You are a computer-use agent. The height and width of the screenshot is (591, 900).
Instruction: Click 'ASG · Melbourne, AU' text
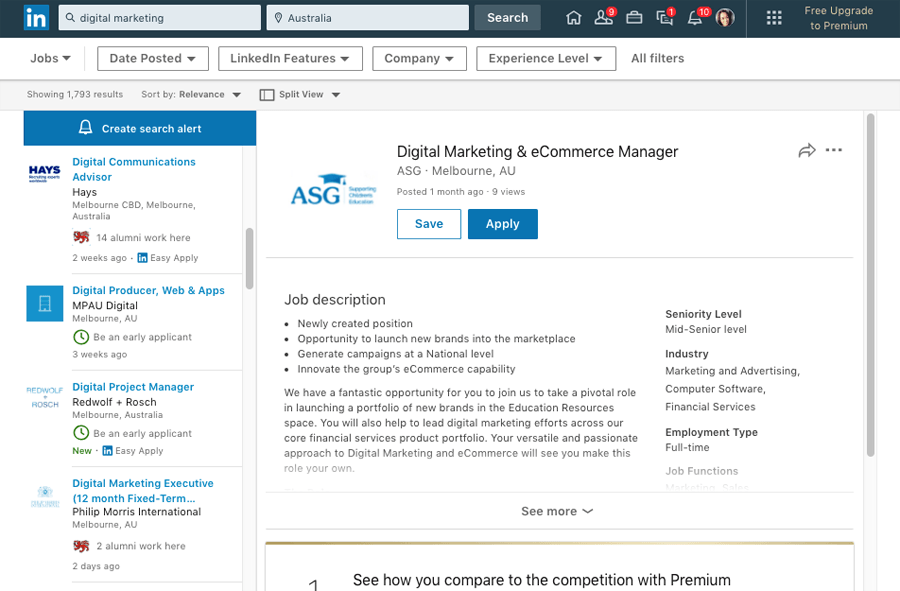pos(456,171)
